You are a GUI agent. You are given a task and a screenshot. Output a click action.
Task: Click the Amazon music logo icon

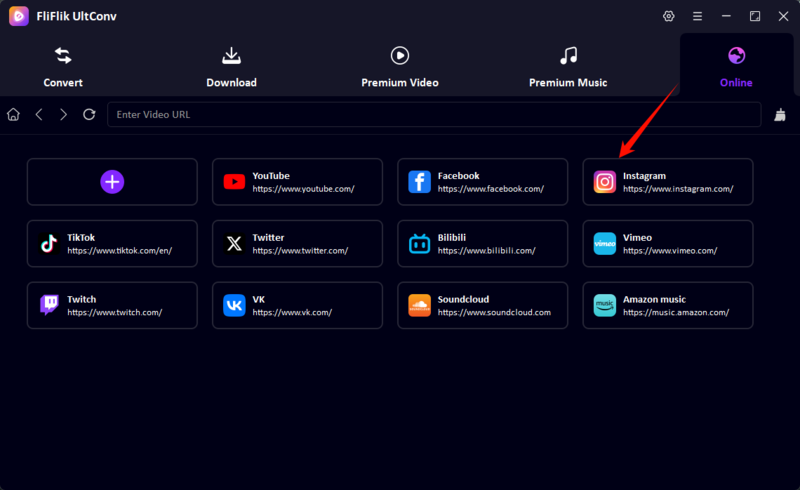(605, 305)
